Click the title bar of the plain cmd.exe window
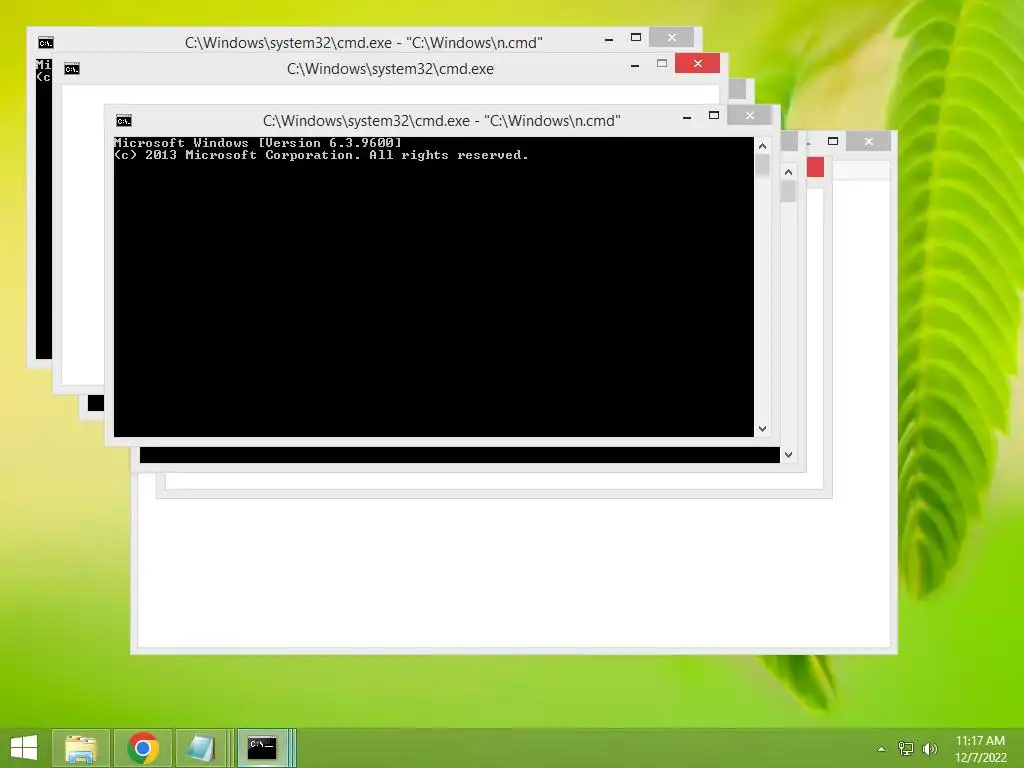The width and height of the screenshot is (1024, 768). click(390, 69)
